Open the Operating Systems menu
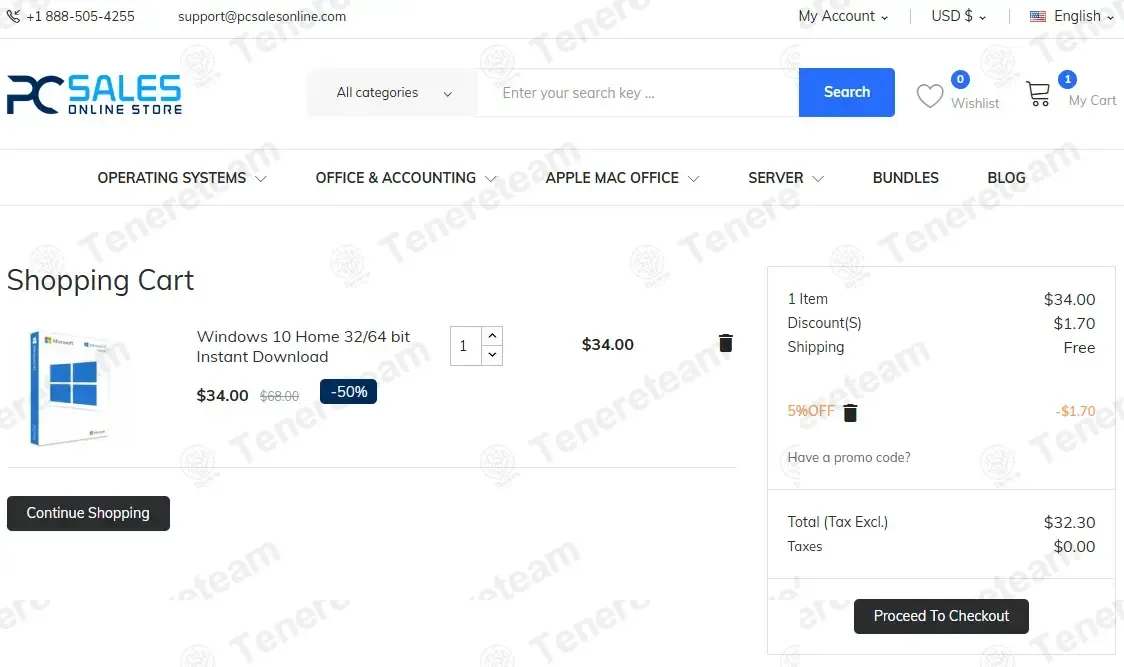1124x667 pixels. 181,178
